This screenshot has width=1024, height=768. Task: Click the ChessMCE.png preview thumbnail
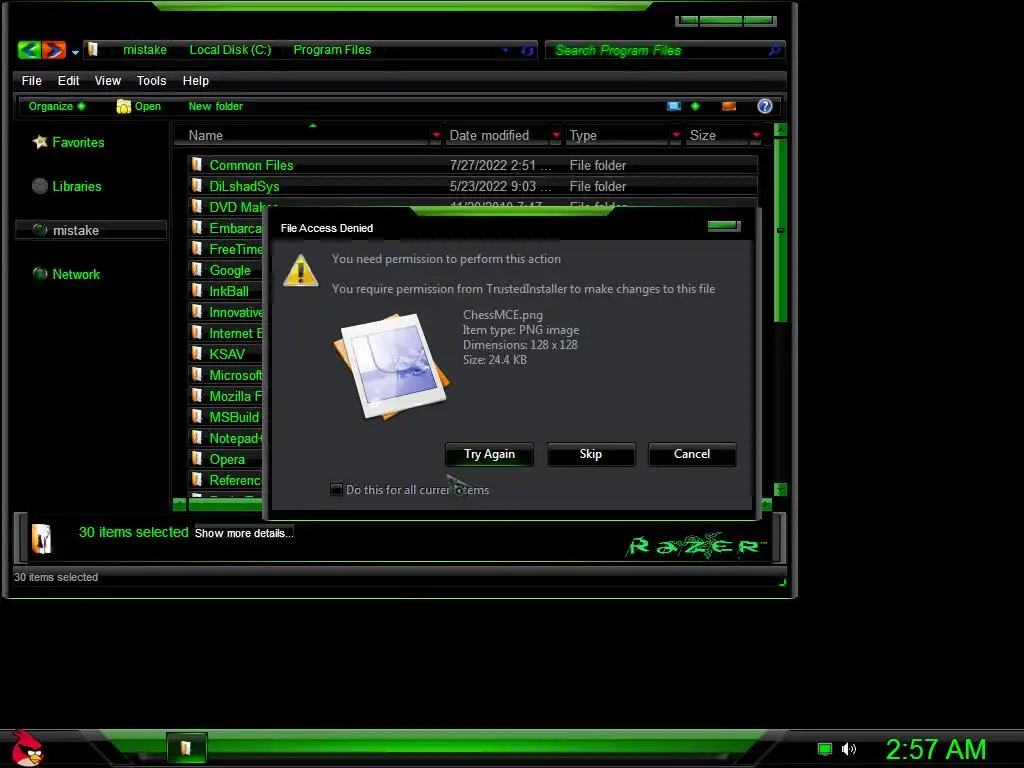(x=392, y=366)
